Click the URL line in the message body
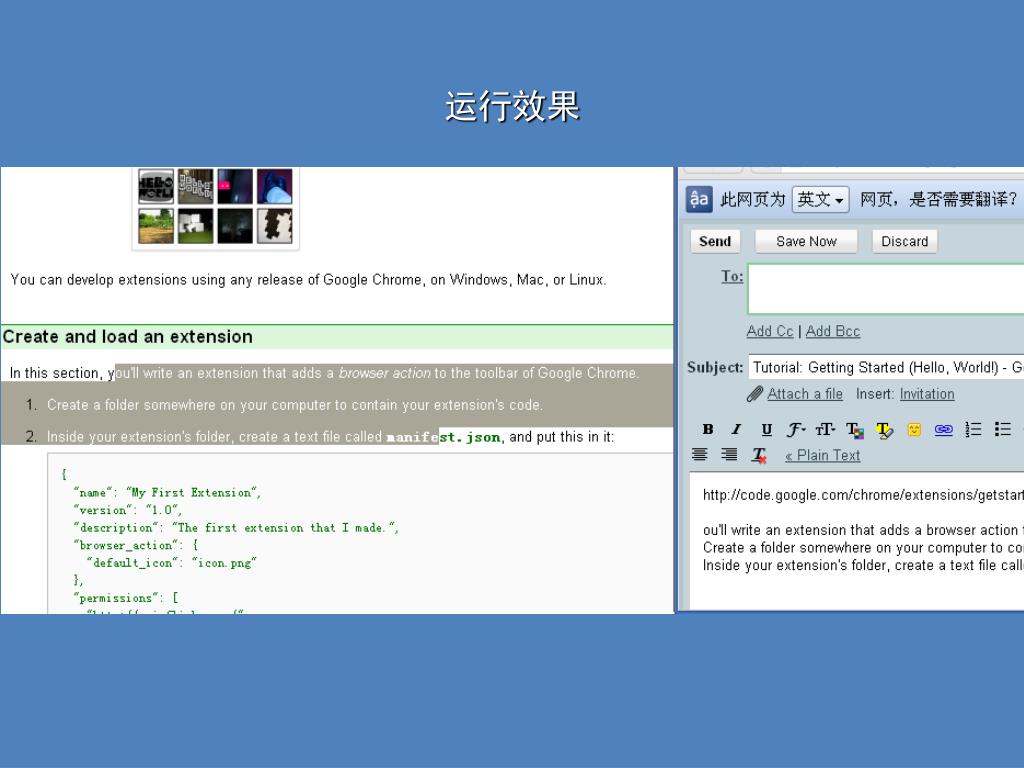 863,495
